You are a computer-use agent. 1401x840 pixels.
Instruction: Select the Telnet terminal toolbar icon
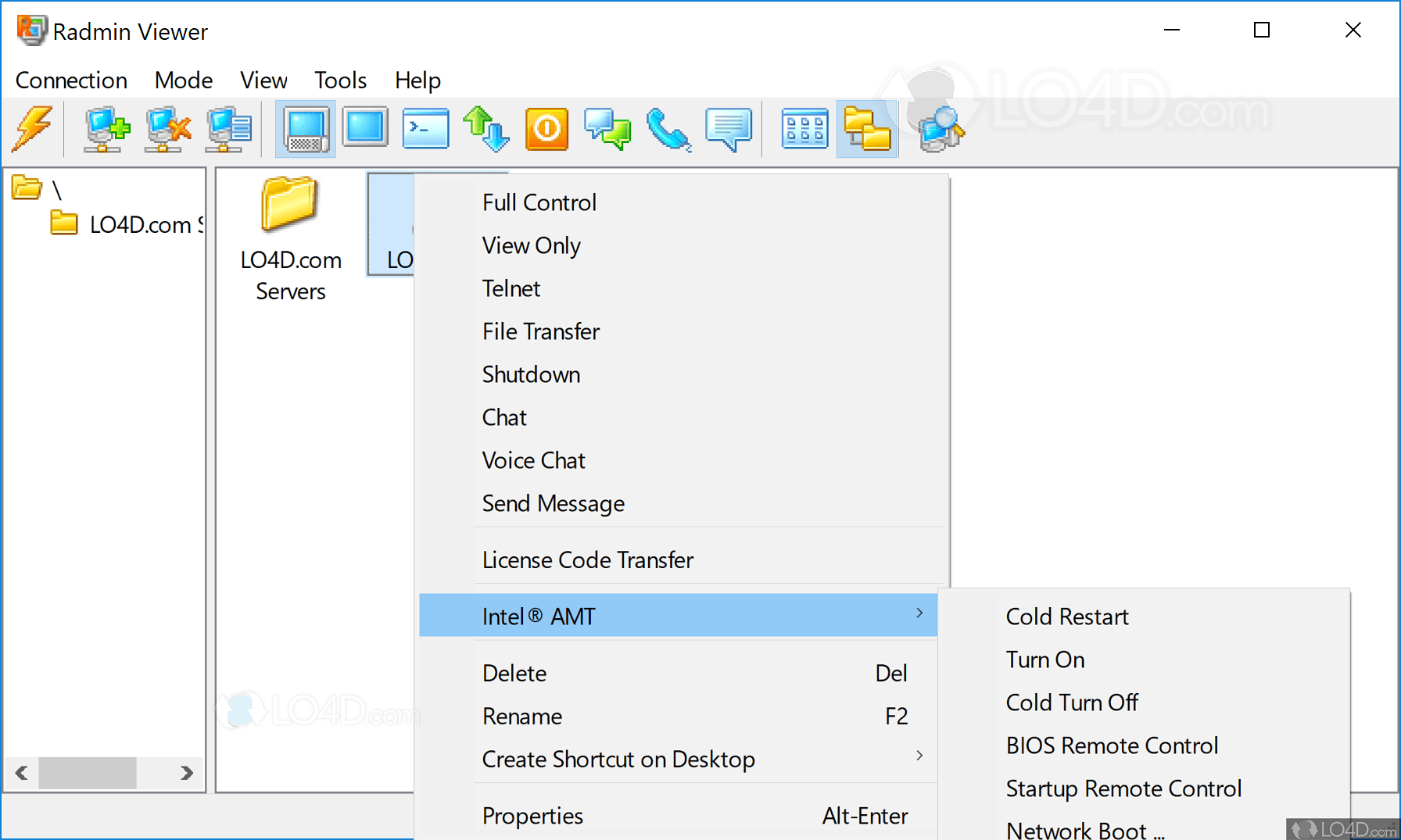[426, 129]
